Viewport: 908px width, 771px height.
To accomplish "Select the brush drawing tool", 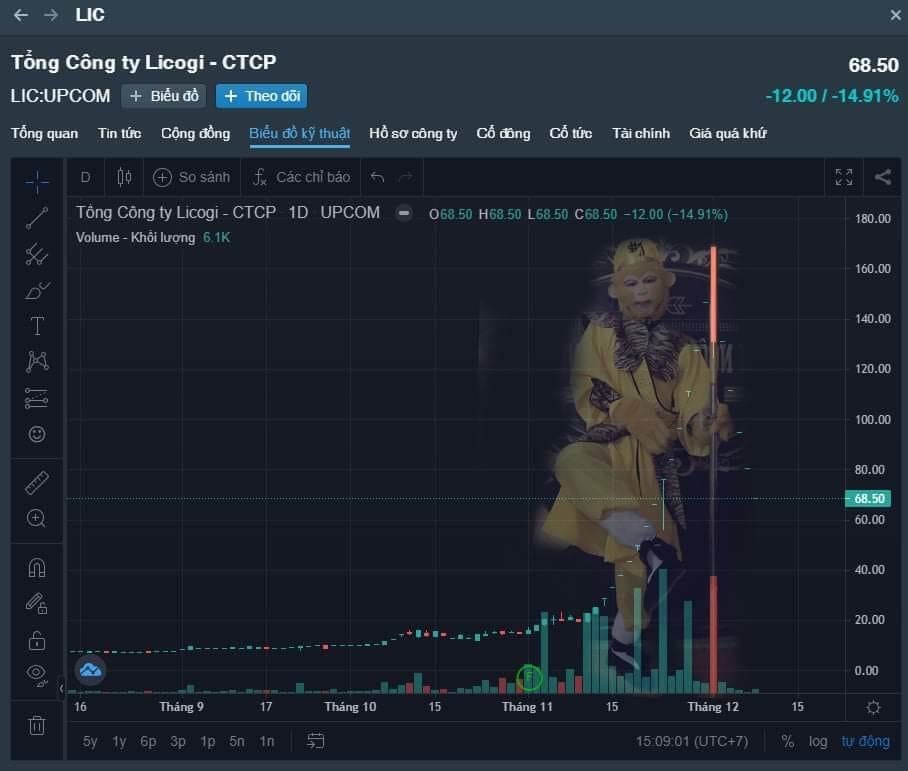I will (x=36, y=290).
